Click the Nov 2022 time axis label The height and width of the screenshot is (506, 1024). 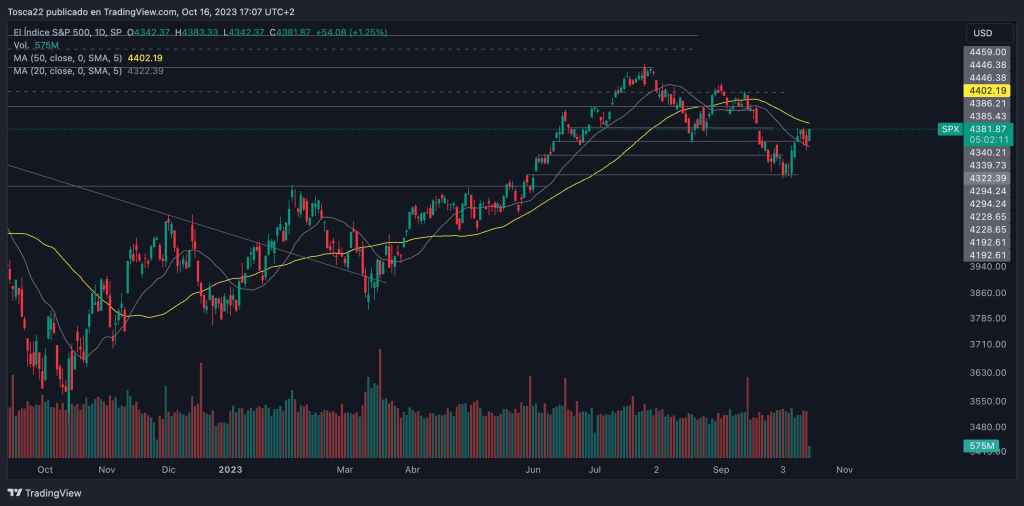click(x=107, y=468)
